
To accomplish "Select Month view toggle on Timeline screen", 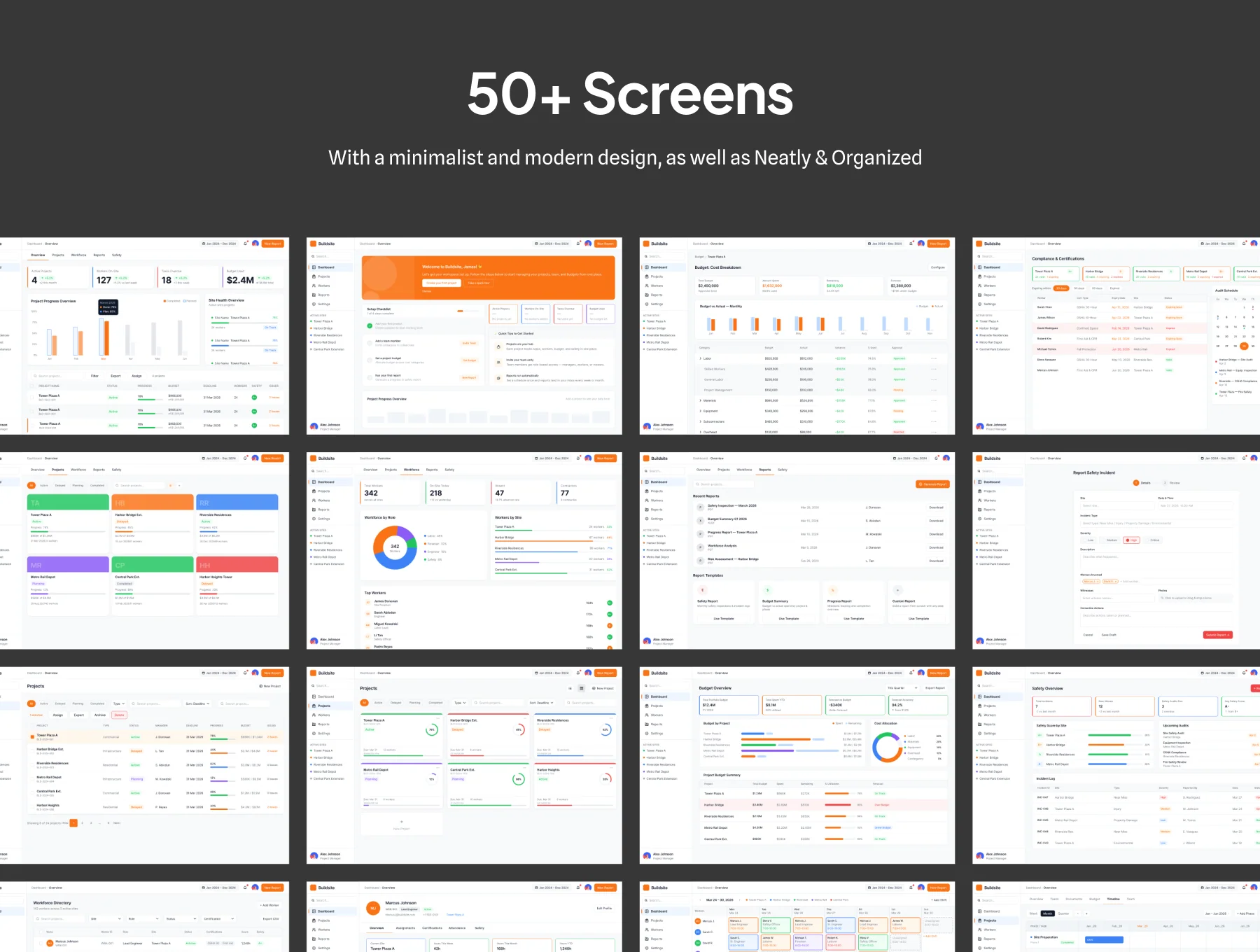I will pyautogui.click(x=1047, y=913).
